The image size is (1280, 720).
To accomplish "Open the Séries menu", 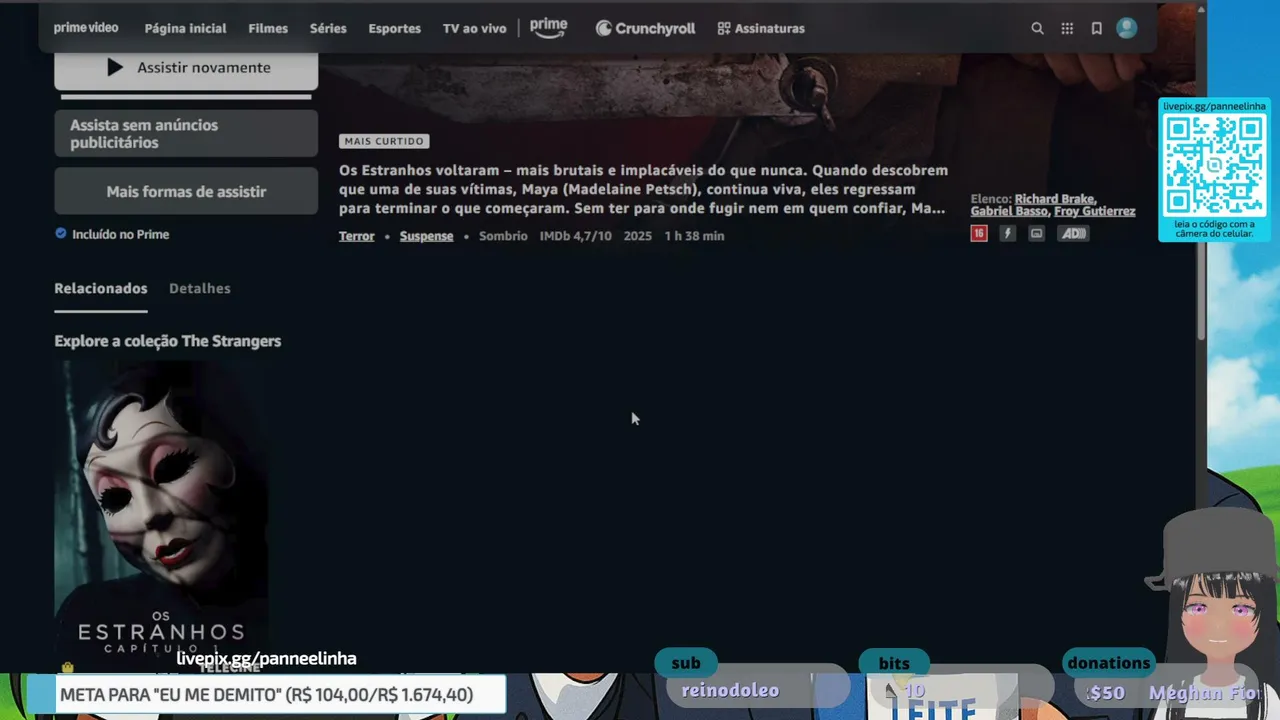I will pos(328,28).
